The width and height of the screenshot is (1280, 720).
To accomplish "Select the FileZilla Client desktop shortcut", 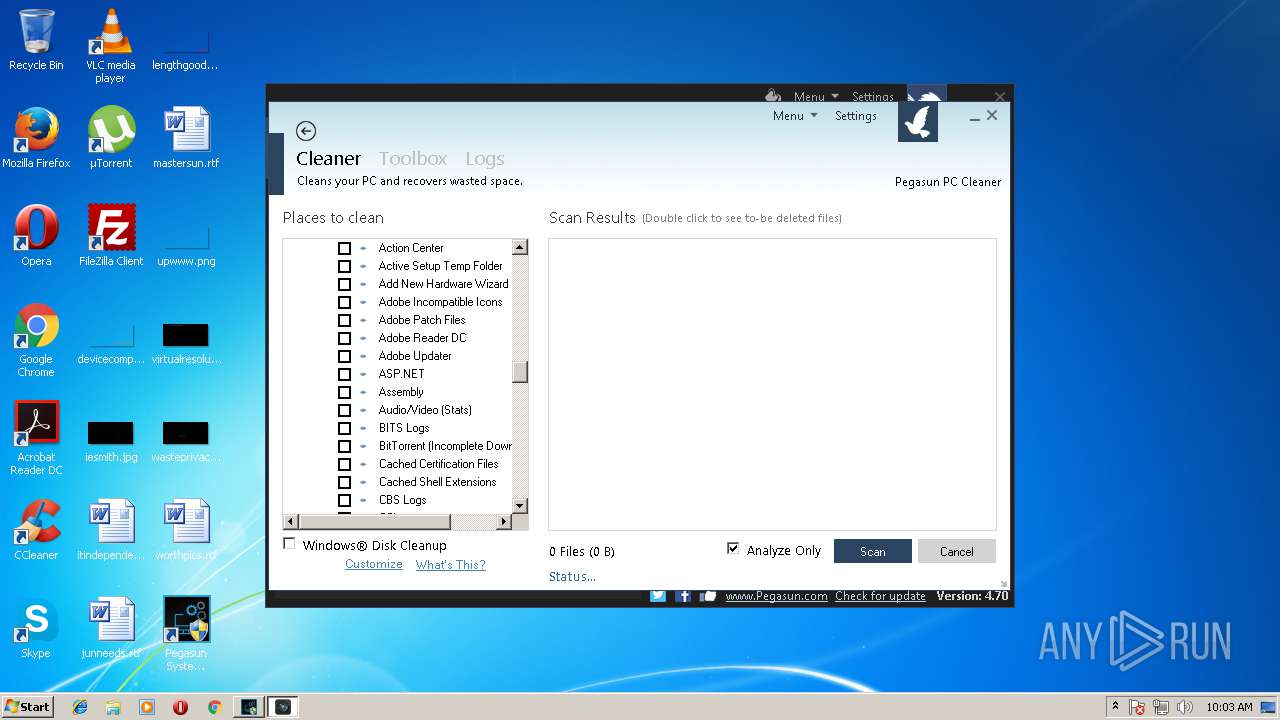I will tap(111, 236).
